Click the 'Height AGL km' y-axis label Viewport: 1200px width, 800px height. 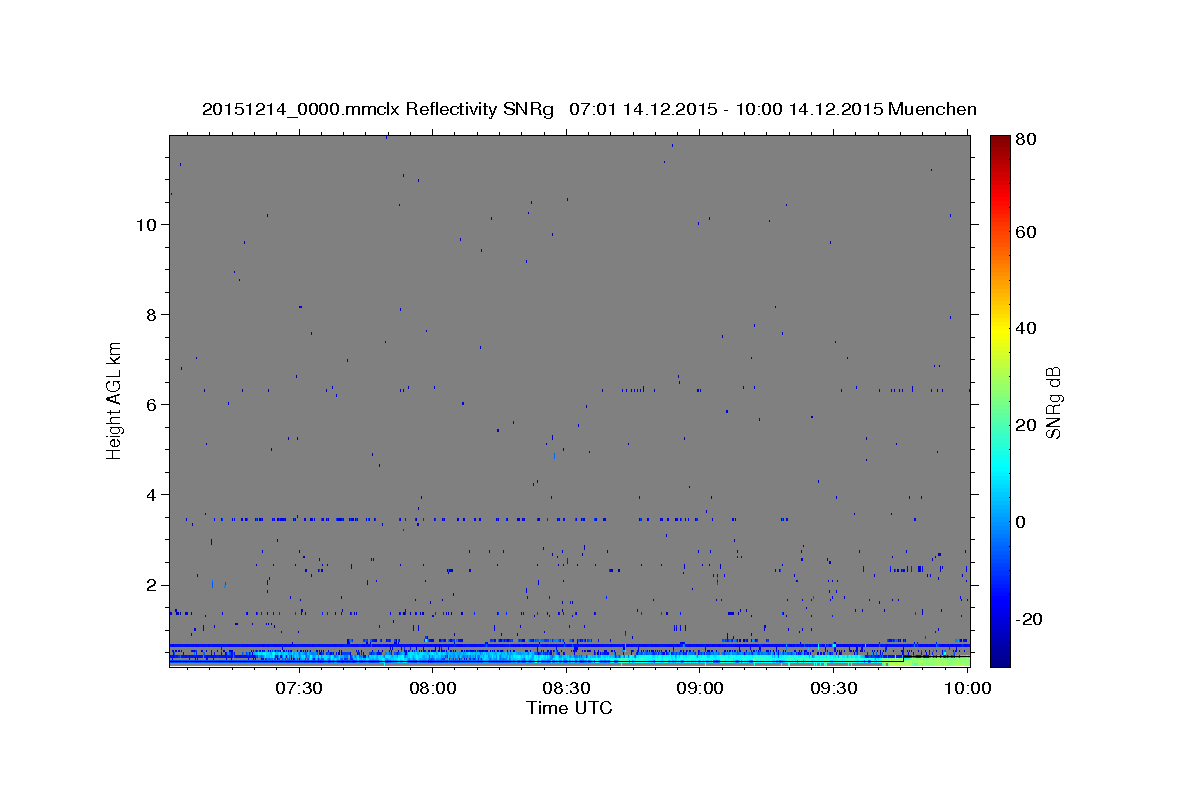point(114,400)
